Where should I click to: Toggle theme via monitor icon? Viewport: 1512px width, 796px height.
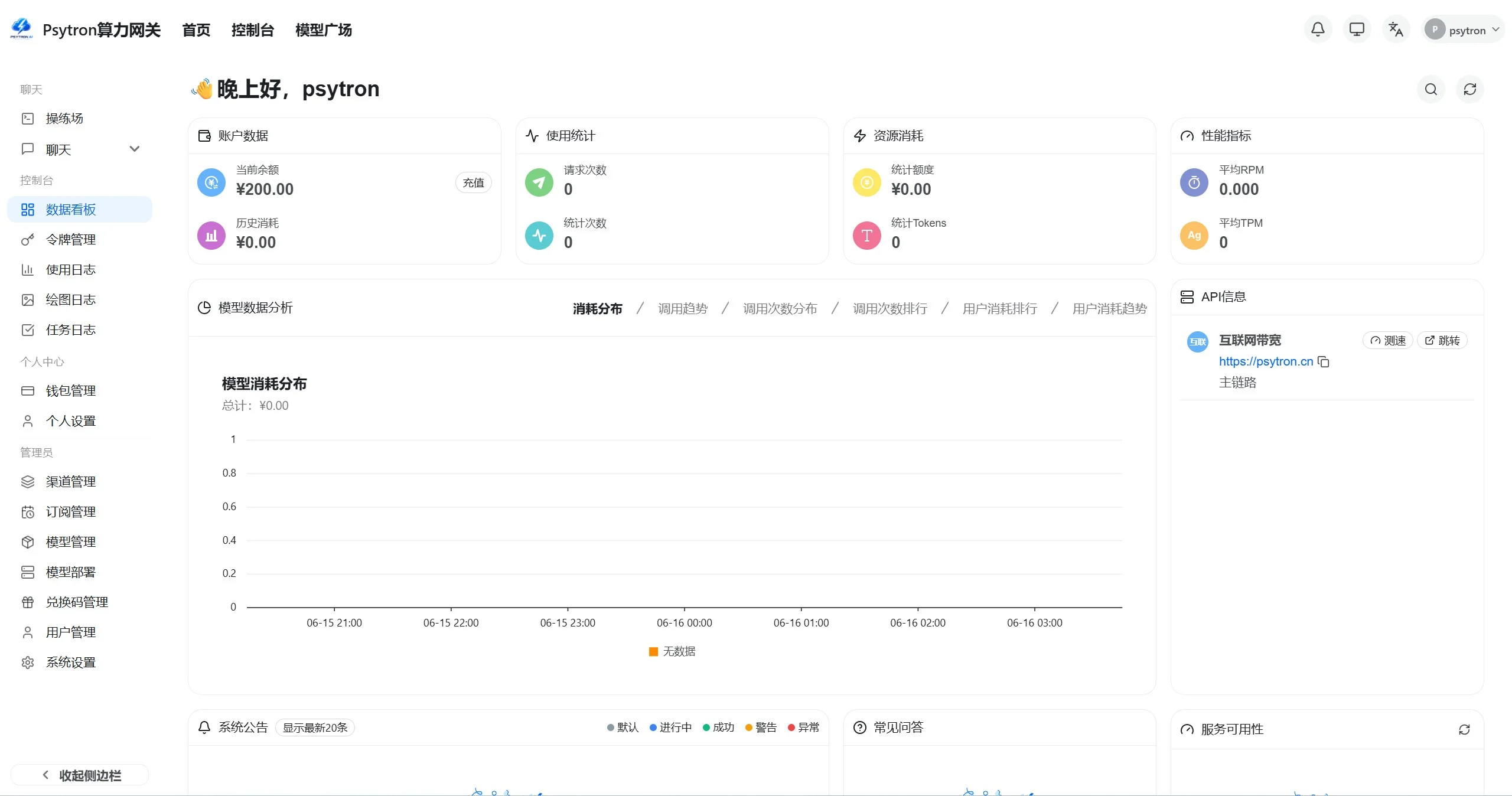1357,29
